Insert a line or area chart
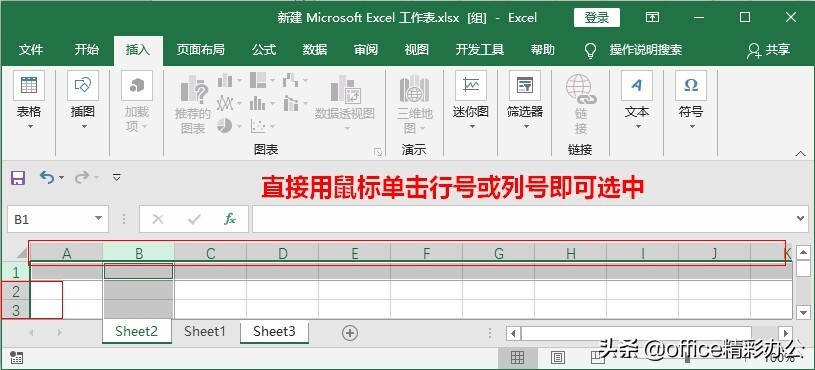 coord(225,103)
